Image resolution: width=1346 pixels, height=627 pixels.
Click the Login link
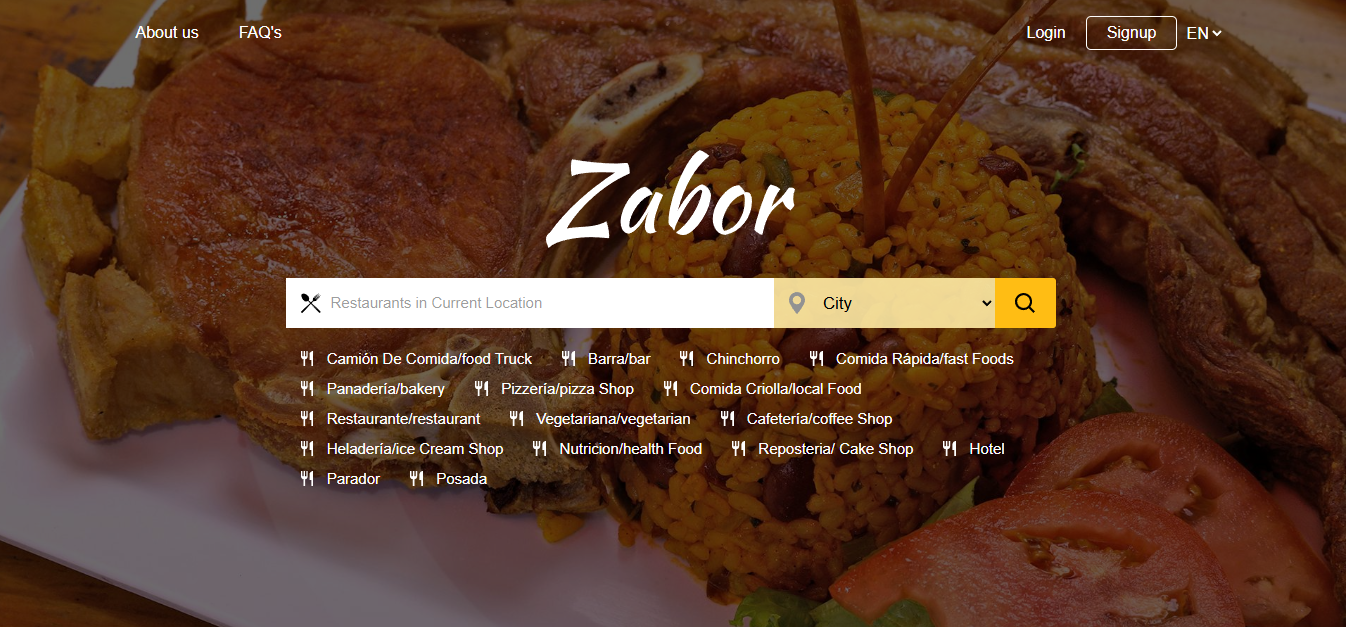(1046, 32)
